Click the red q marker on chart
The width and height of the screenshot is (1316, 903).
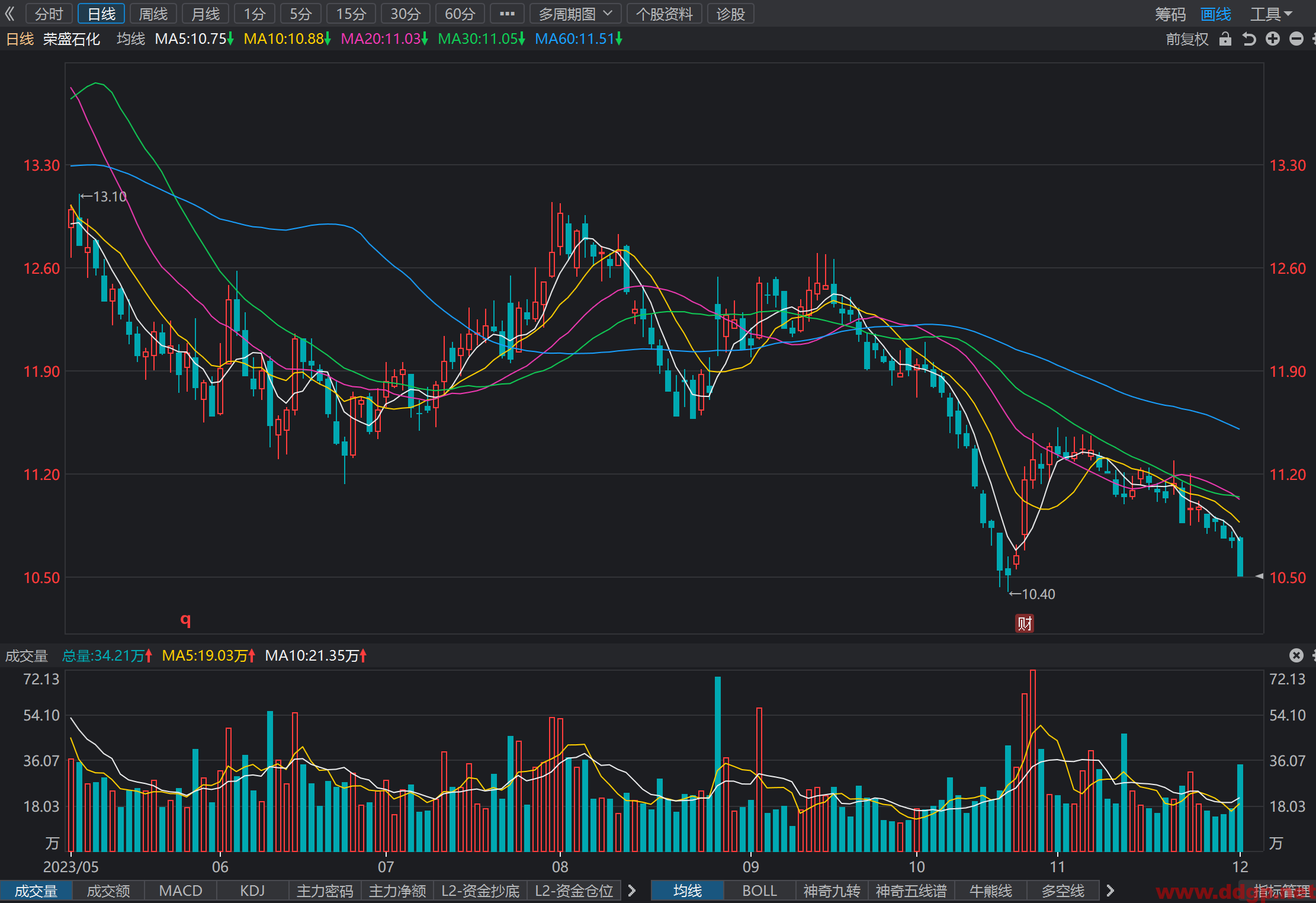coord(185,620)
